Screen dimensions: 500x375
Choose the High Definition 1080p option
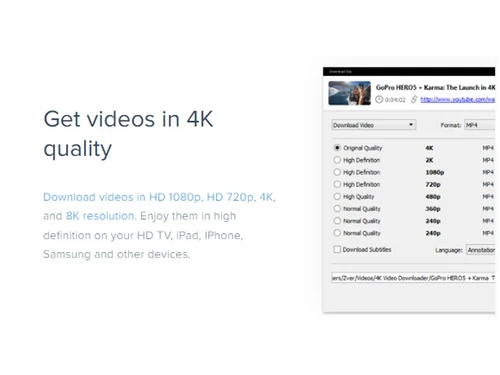[337, 172]
